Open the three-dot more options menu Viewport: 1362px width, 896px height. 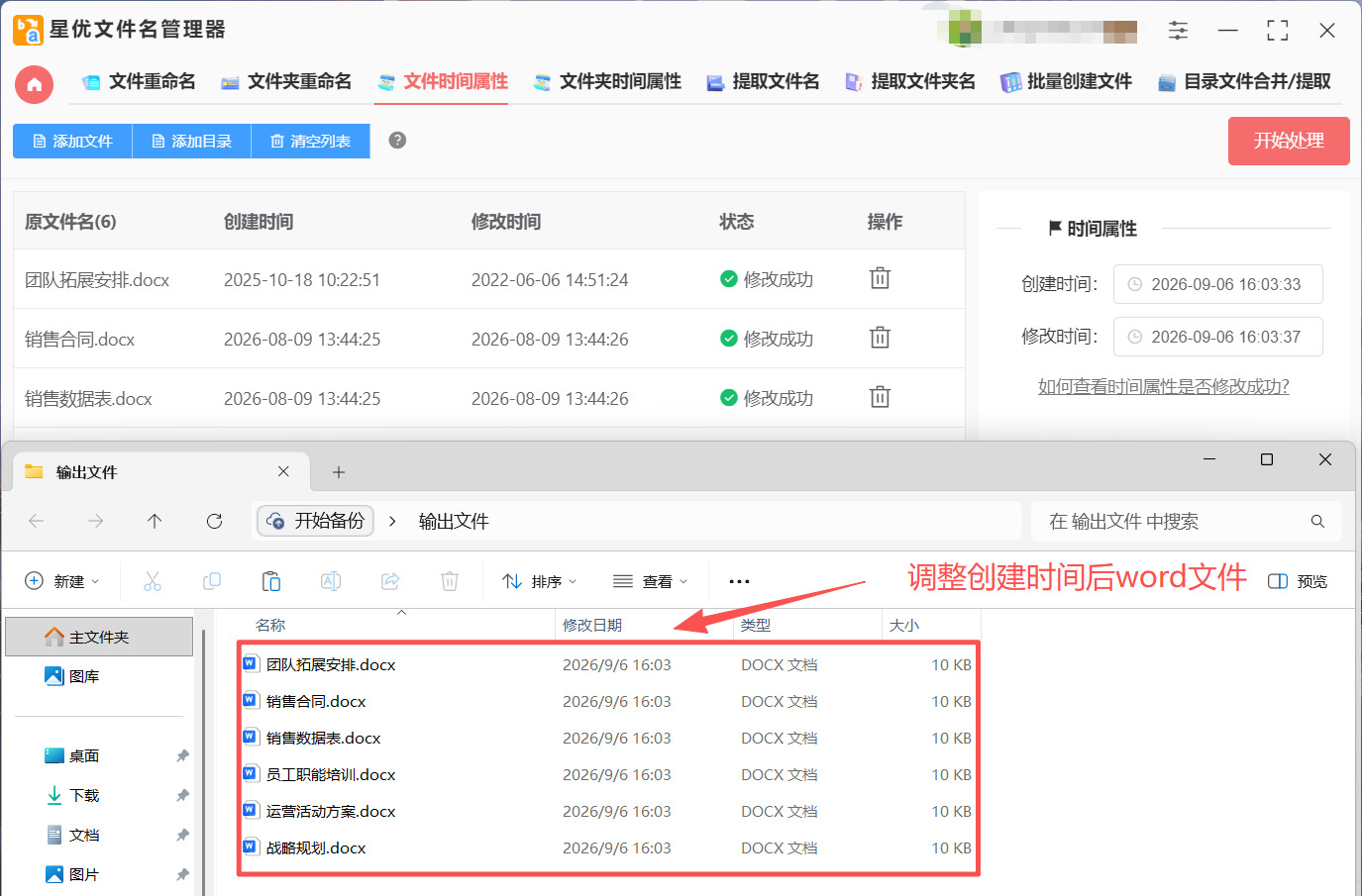[x=739, y=581]
